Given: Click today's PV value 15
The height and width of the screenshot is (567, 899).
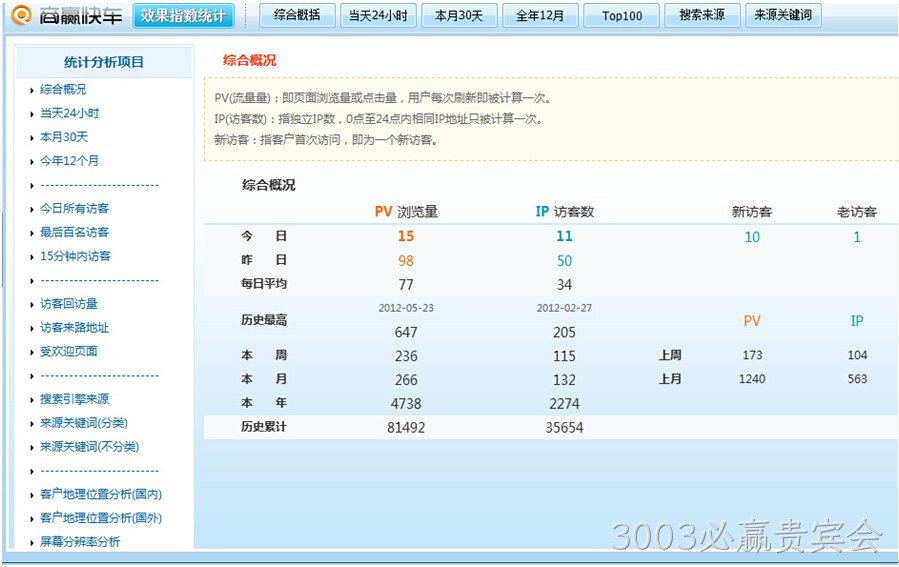Looking at the screenshot, I should [406, 236].
